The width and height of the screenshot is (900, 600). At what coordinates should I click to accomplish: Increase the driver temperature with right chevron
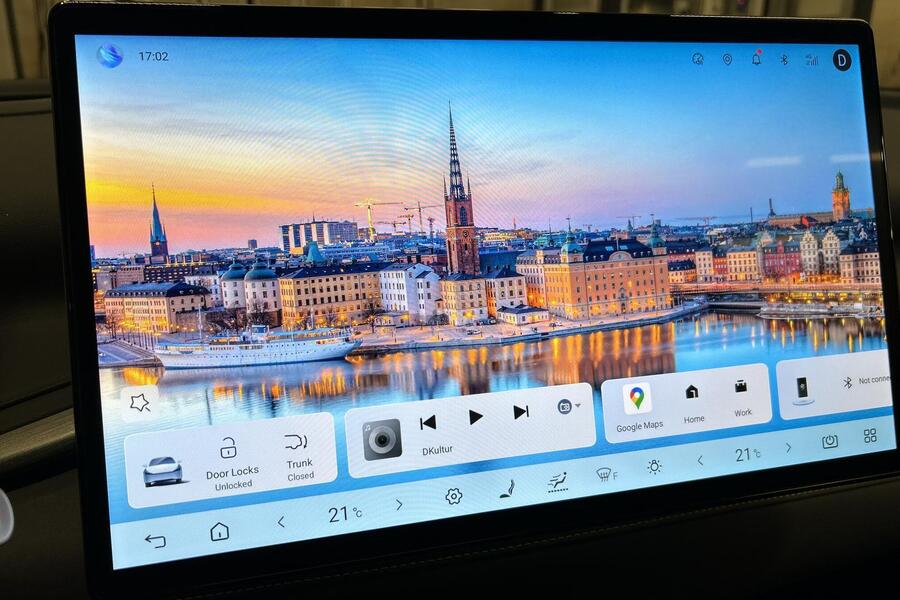(x=399, y=505)
